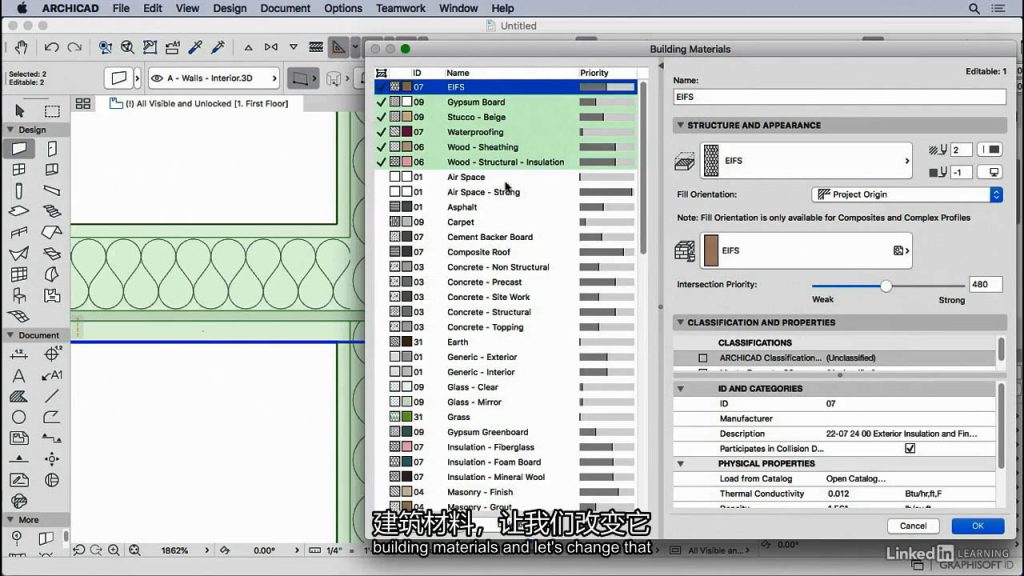Open the A - Walls - Interior.3D layer dropdown
The image size is (1024, 576).
[x=214, y=78]
